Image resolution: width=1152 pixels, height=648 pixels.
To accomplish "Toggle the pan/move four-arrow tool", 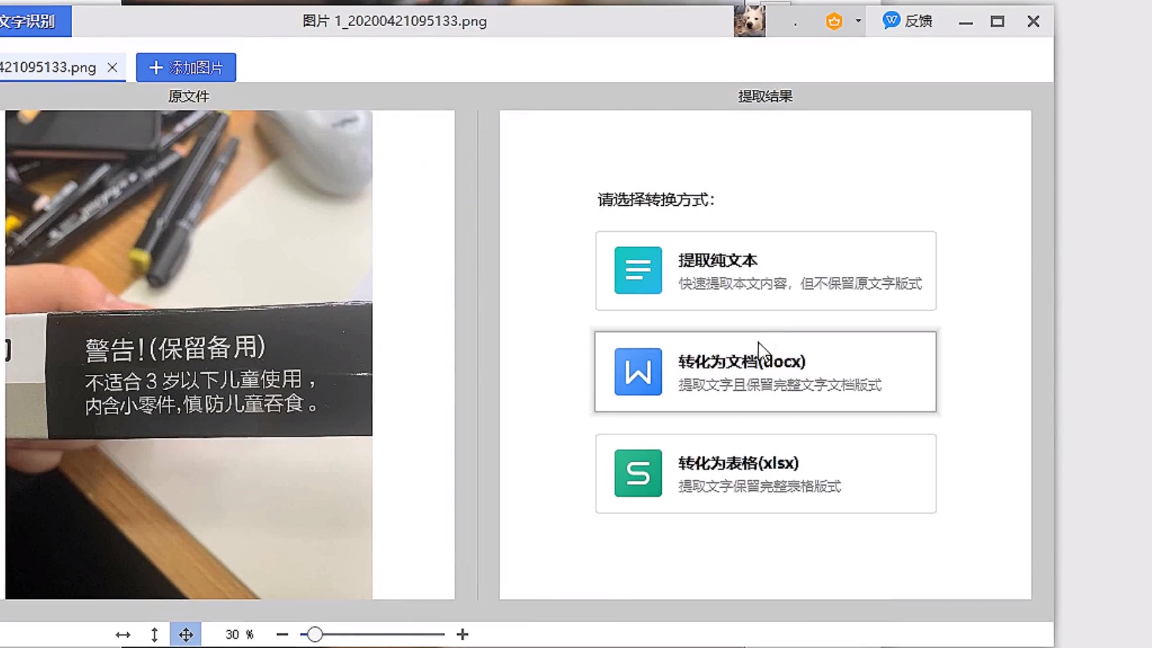I will tap(186, 635).
